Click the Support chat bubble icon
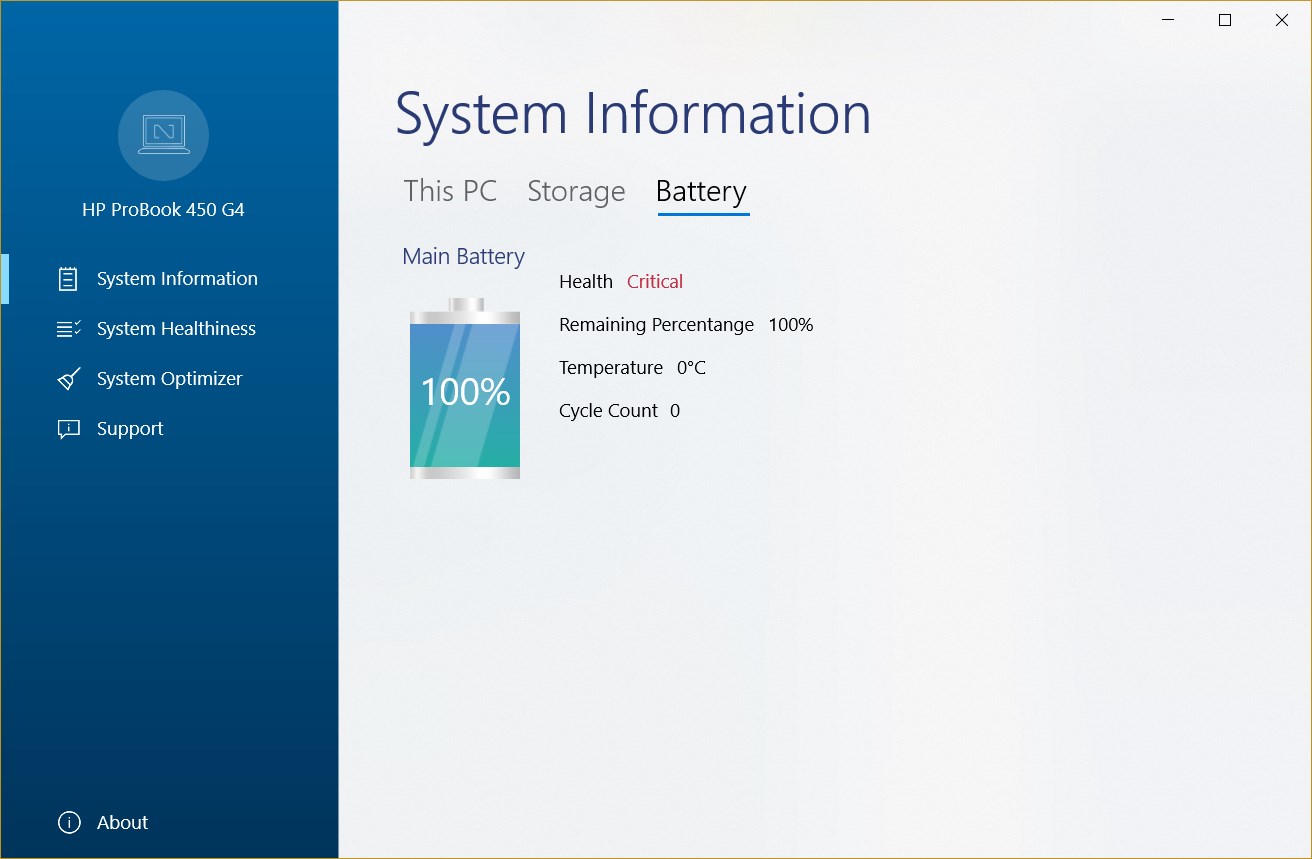Viewport: 1312px width, 859px height. click(69, 429)
